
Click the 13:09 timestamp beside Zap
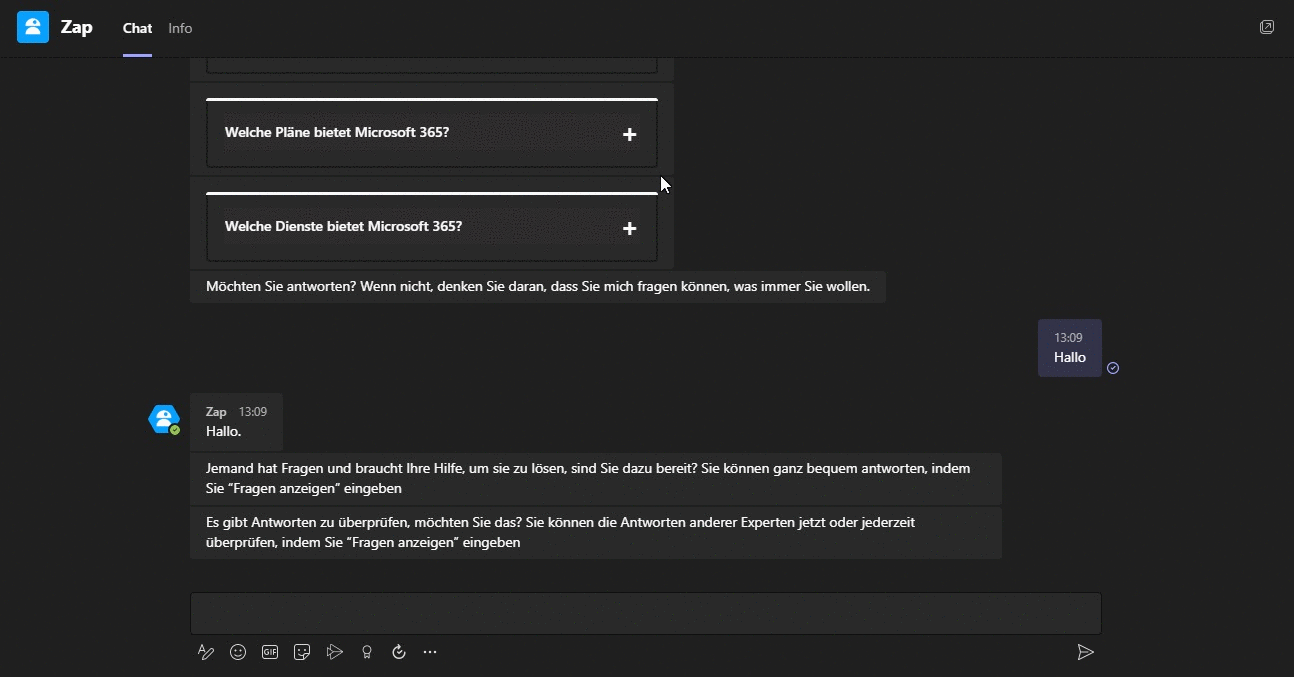point(253,411)
